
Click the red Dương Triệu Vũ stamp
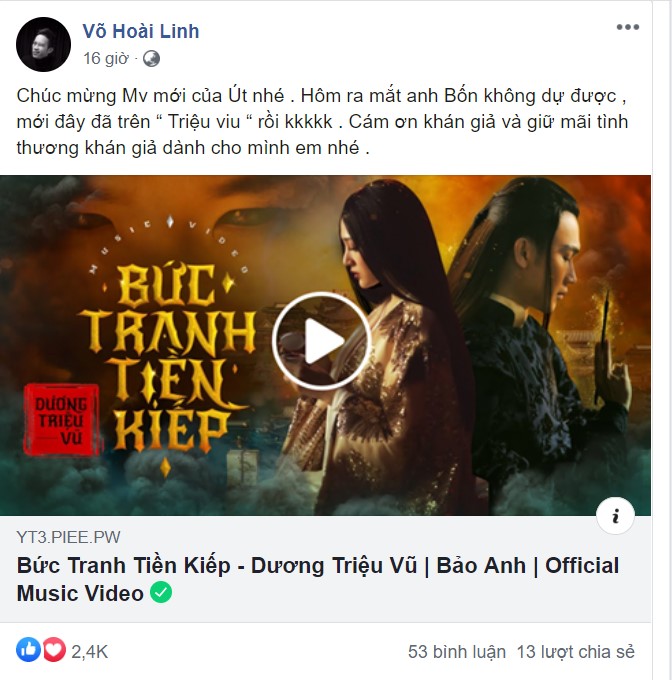(62, 419)
